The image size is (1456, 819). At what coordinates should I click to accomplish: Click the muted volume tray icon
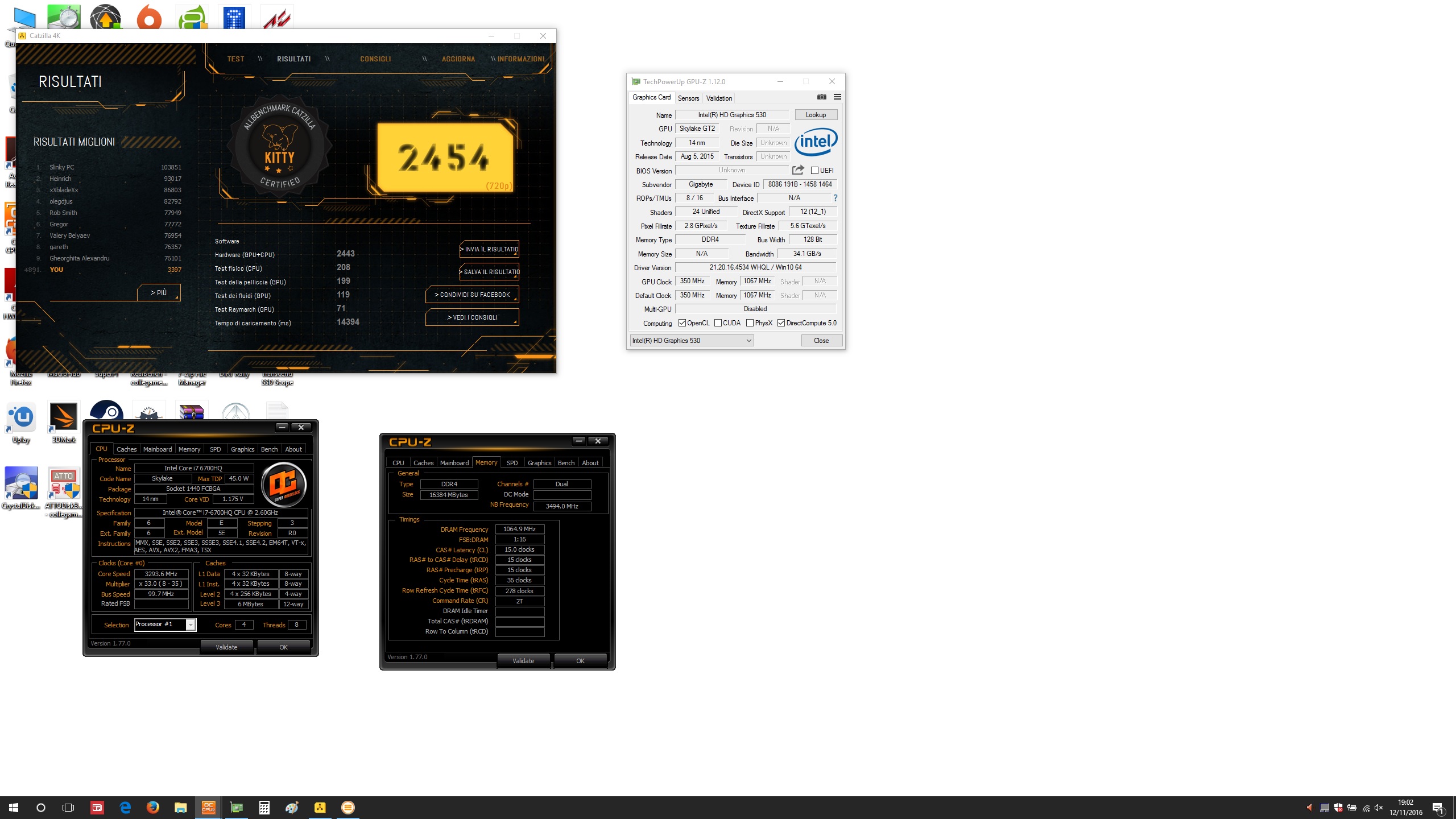pos(1379,808)
